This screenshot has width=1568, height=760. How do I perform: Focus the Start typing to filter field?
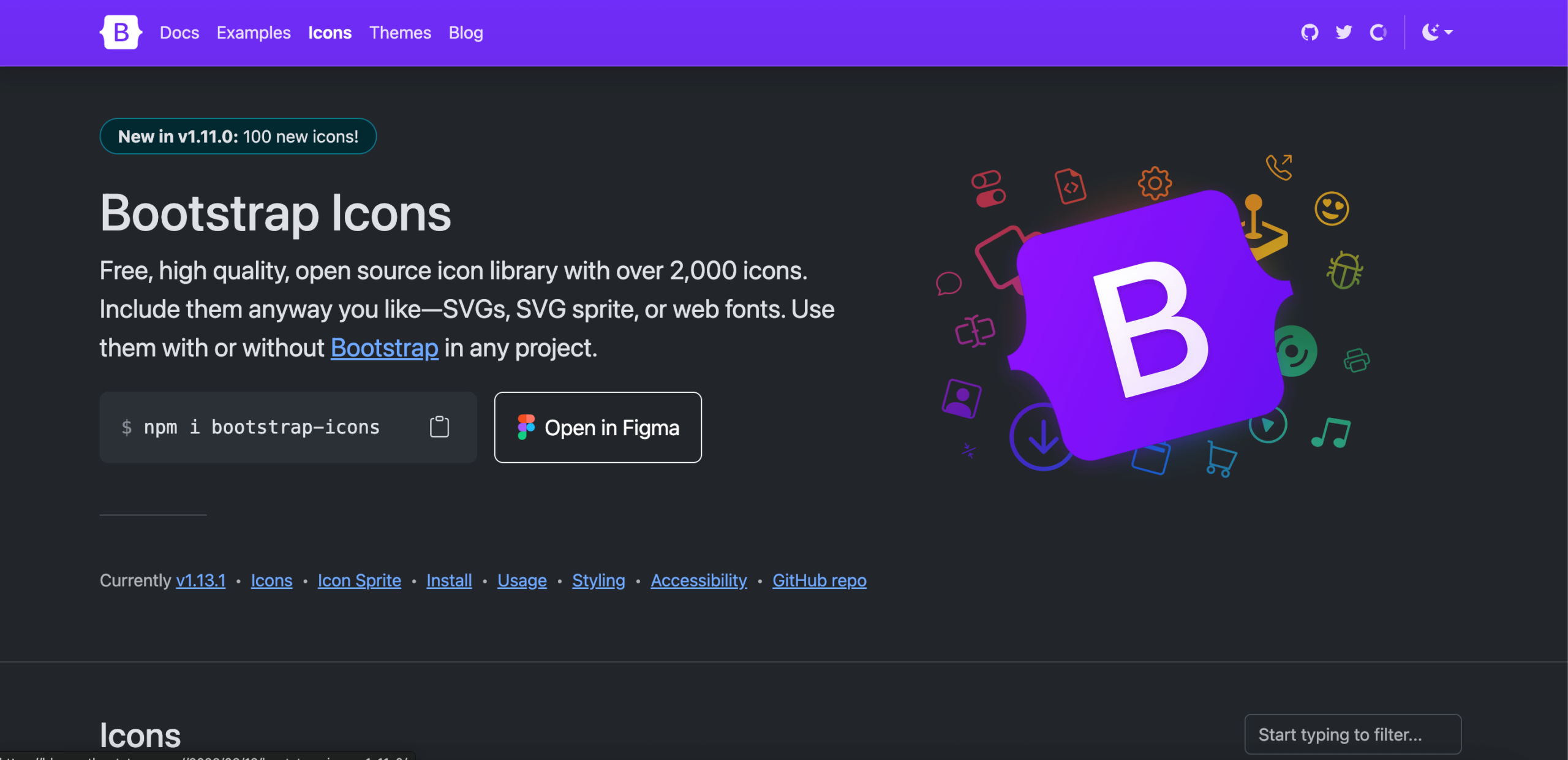[1353, 734]
